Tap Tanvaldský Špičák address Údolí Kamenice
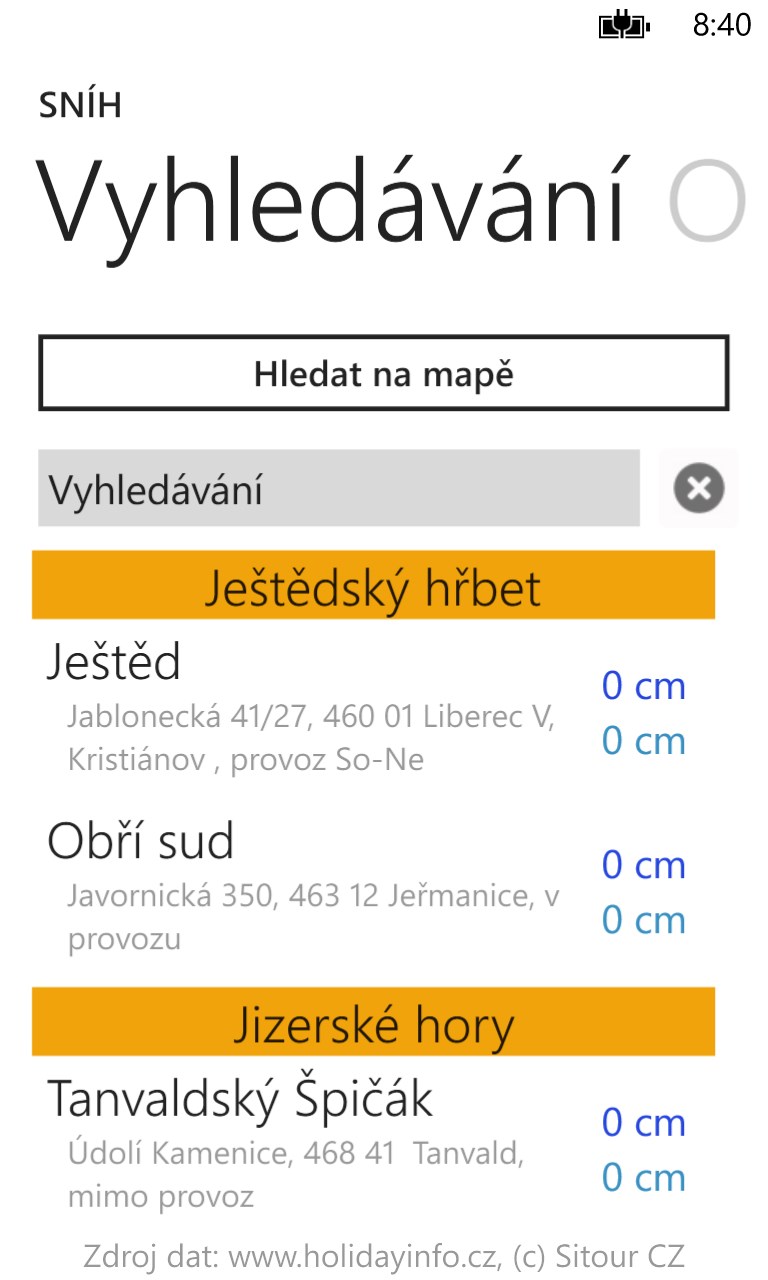768x1280 pixels. (x=296, y=1174)
